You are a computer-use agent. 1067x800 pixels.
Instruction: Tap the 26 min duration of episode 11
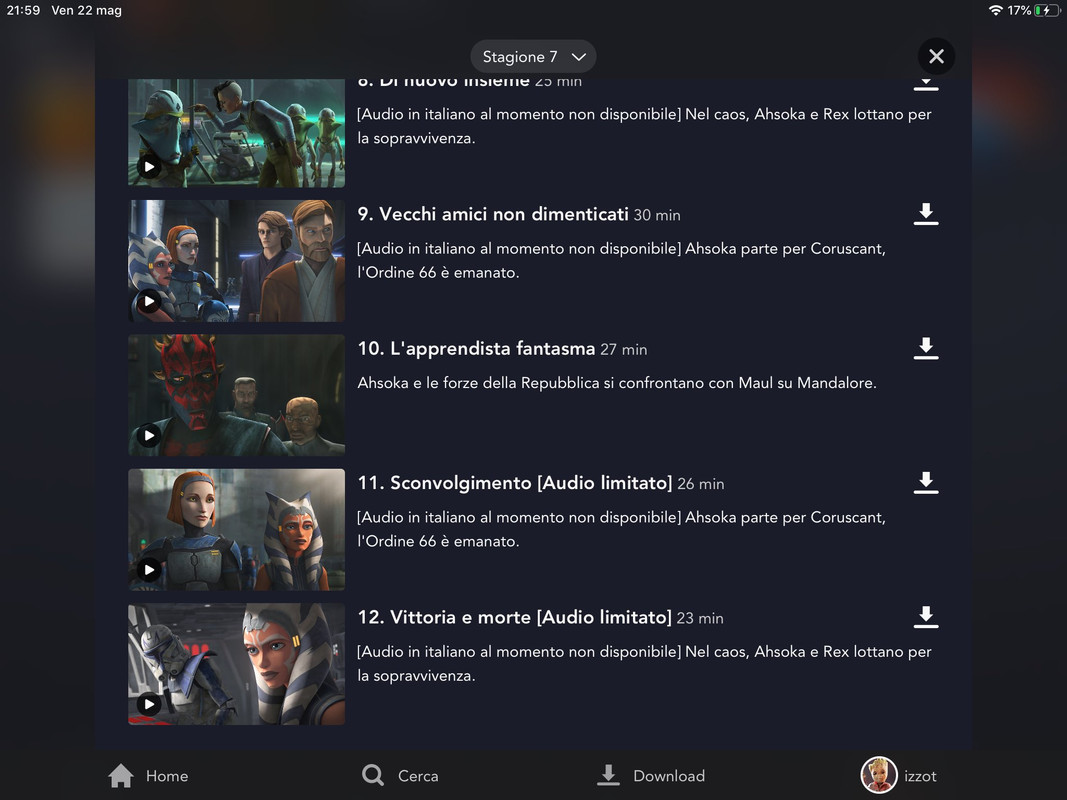pos(701,484)
